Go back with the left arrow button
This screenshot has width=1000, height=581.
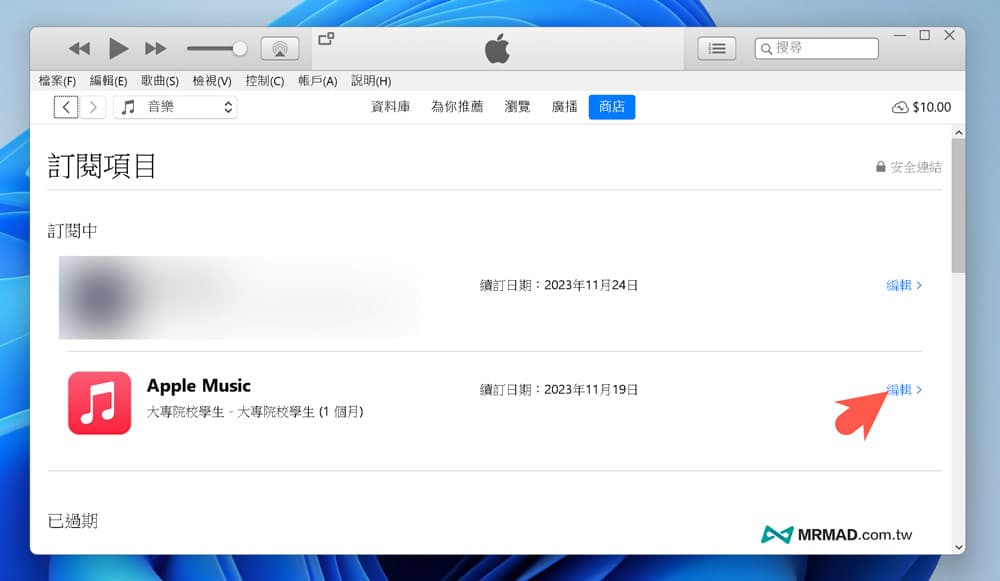point(66,107)
